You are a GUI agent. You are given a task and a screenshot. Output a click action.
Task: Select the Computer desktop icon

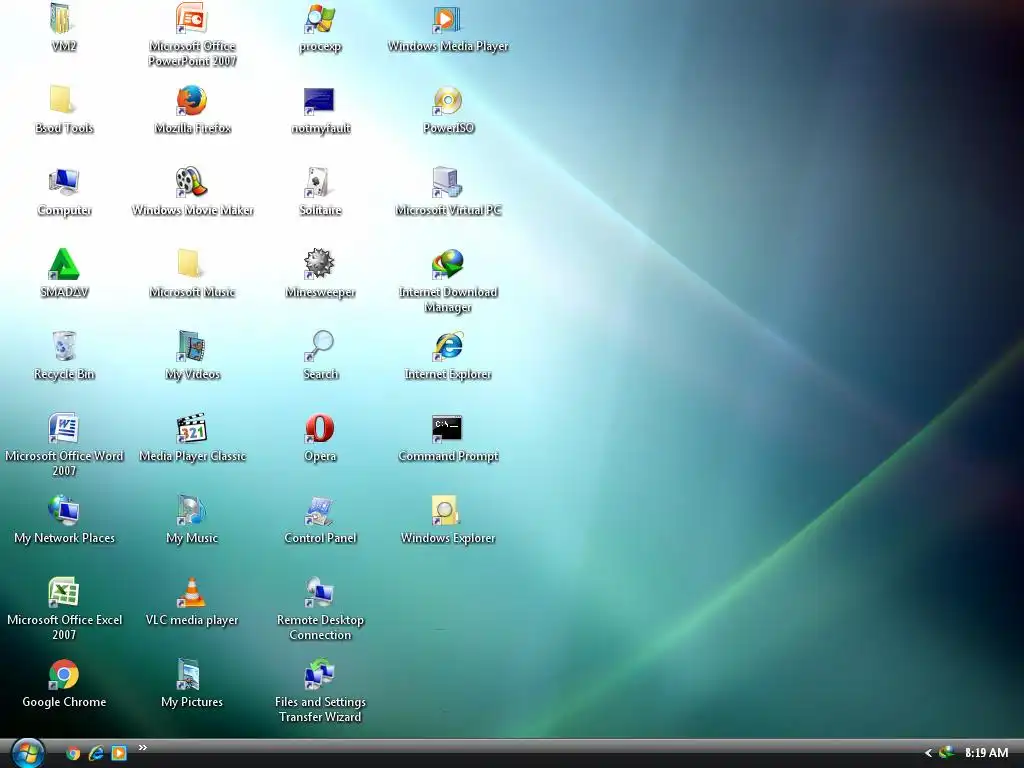point(63,182)
